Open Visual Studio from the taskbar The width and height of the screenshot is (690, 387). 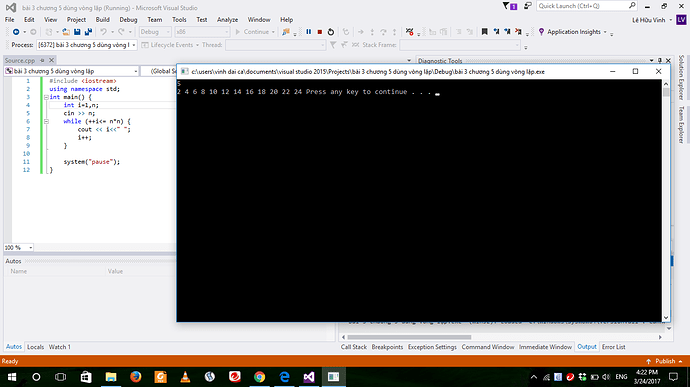tap(309, 377)
